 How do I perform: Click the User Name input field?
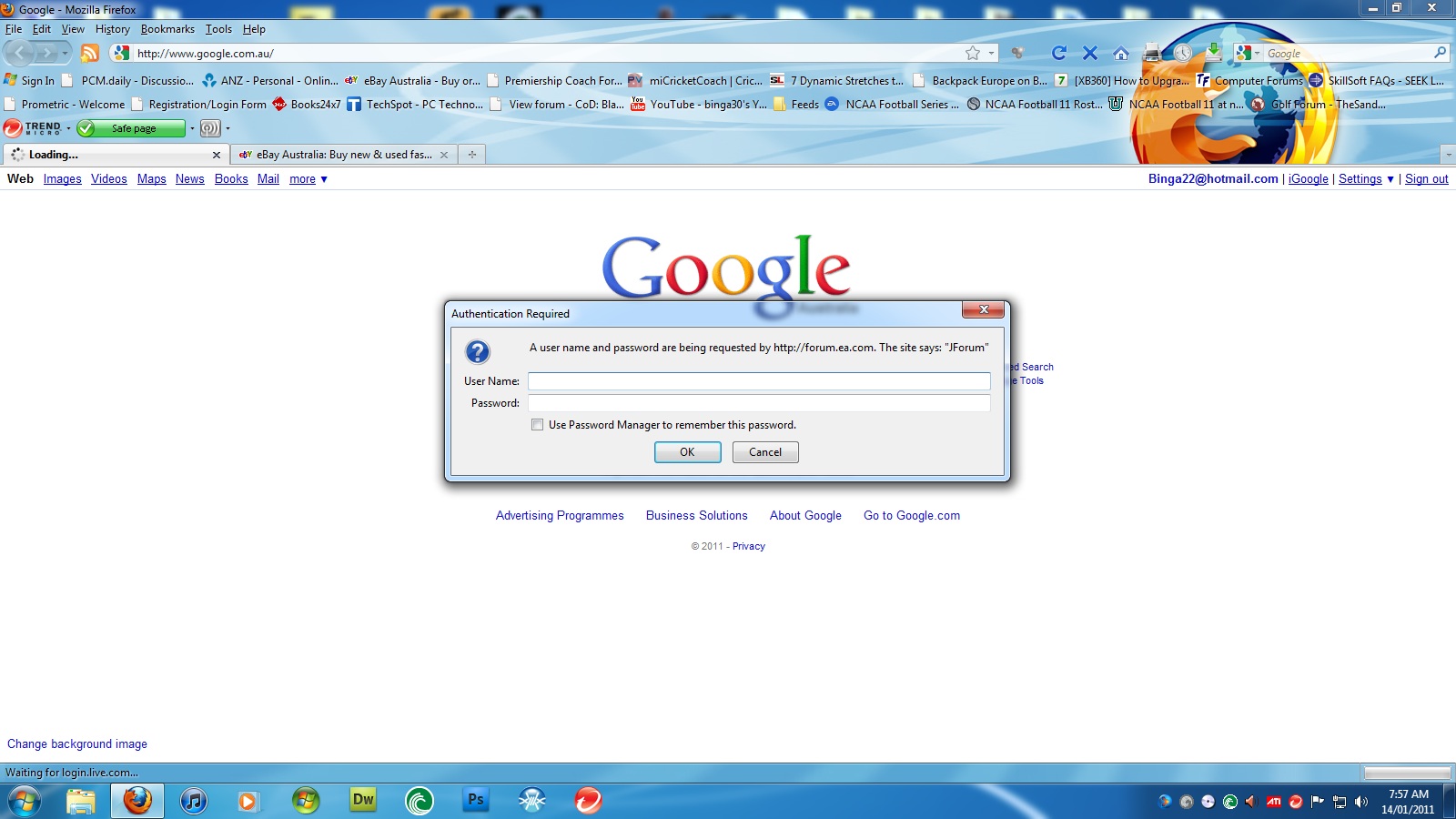[x=759, y=381]
